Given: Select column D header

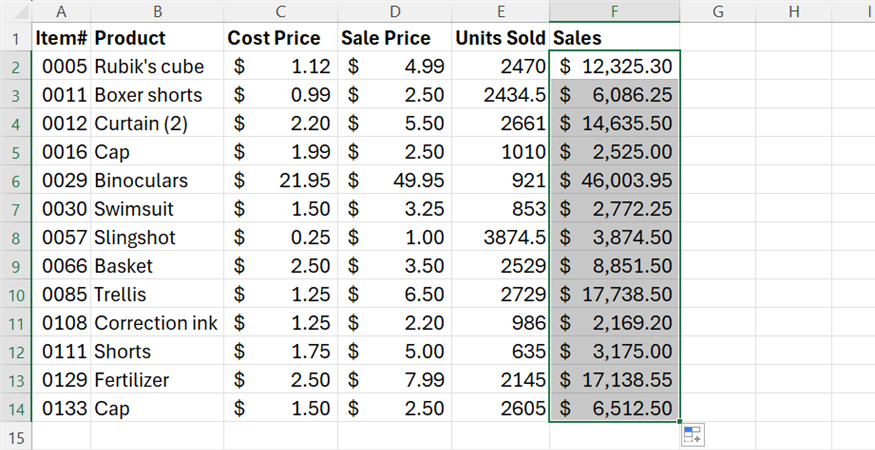Looking at the screenshot, I should [x=395, y=11].
